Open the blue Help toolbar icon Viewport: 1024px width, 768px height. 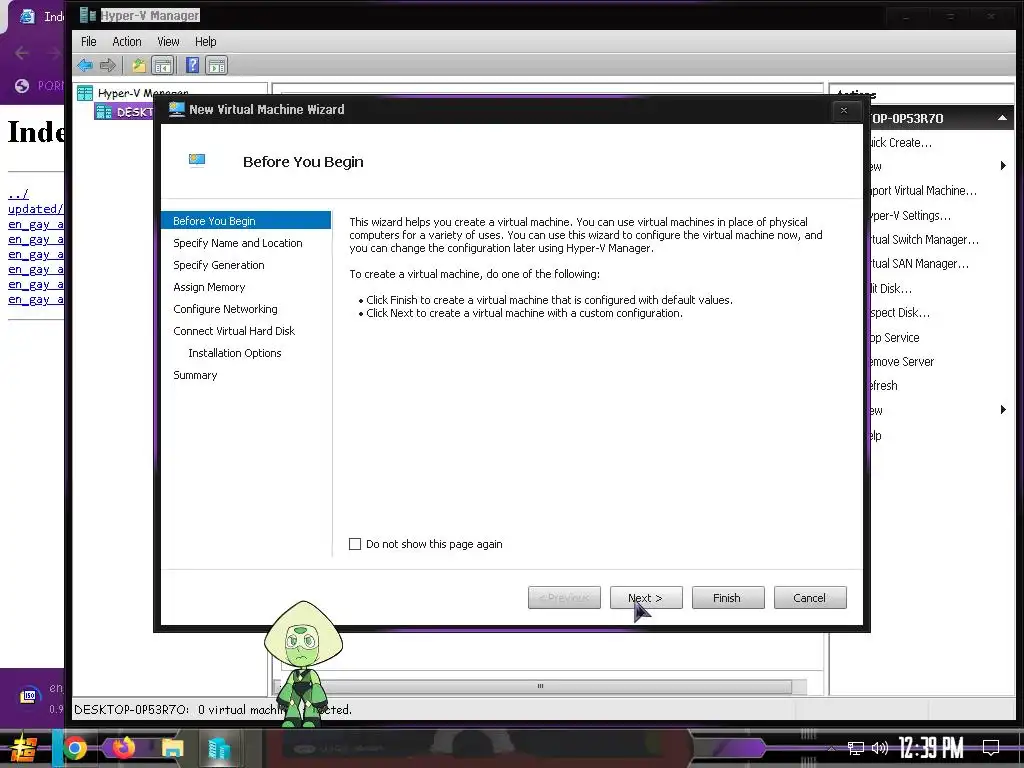tap(192, 65)
